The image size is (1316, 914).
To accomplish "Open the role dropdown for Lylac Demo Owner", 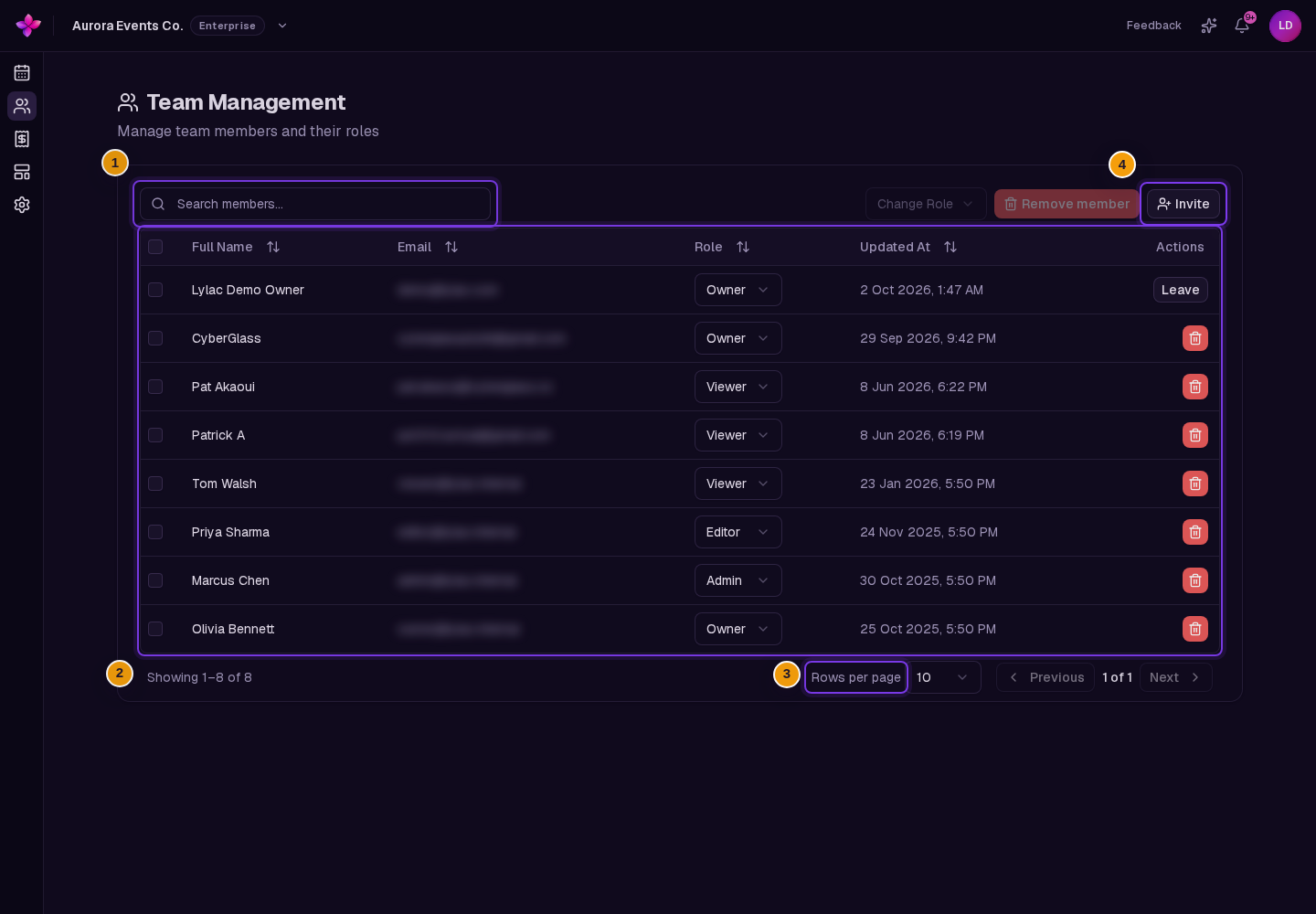I will tap(738, 290).
